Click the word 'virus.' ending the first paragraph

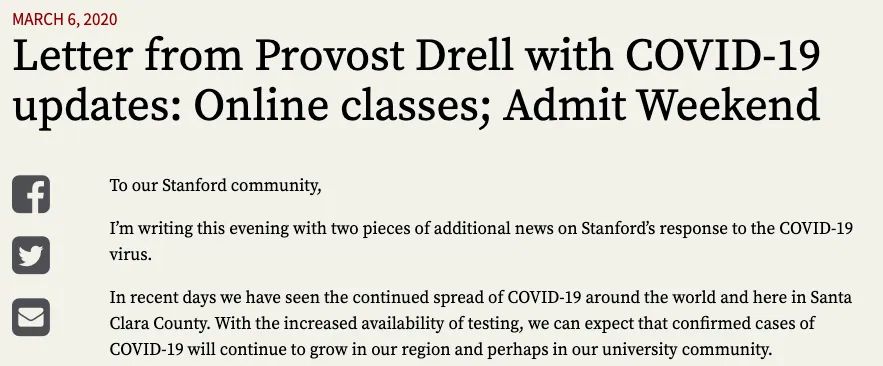[131, 254]
